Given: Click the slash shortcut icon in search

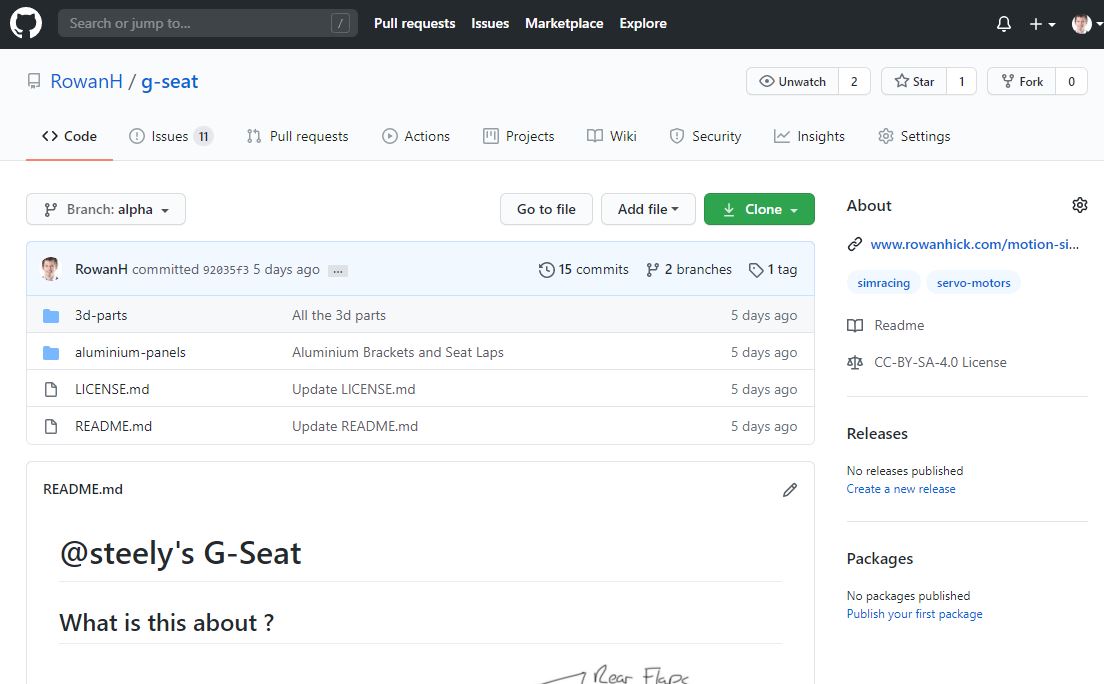Looking at the screenshot, I should coord(340,23).
